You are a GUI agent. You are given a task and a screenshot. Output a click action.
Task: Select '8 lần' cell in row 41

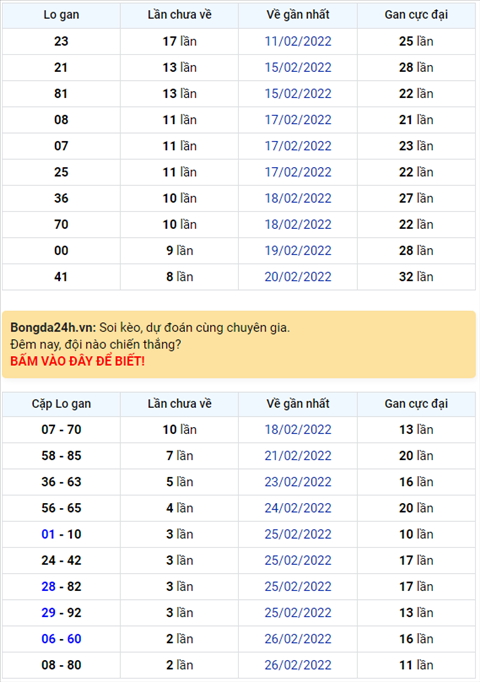point(180,277)
